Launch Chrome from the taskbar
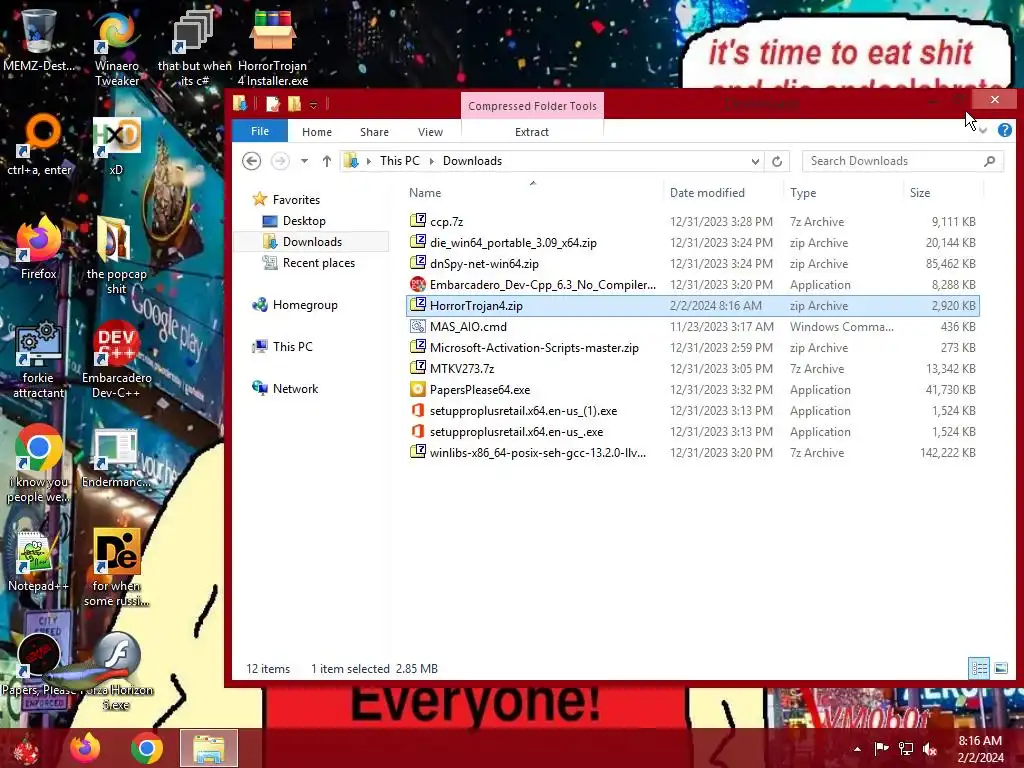Screen dimensions: 1024x768 146,748
